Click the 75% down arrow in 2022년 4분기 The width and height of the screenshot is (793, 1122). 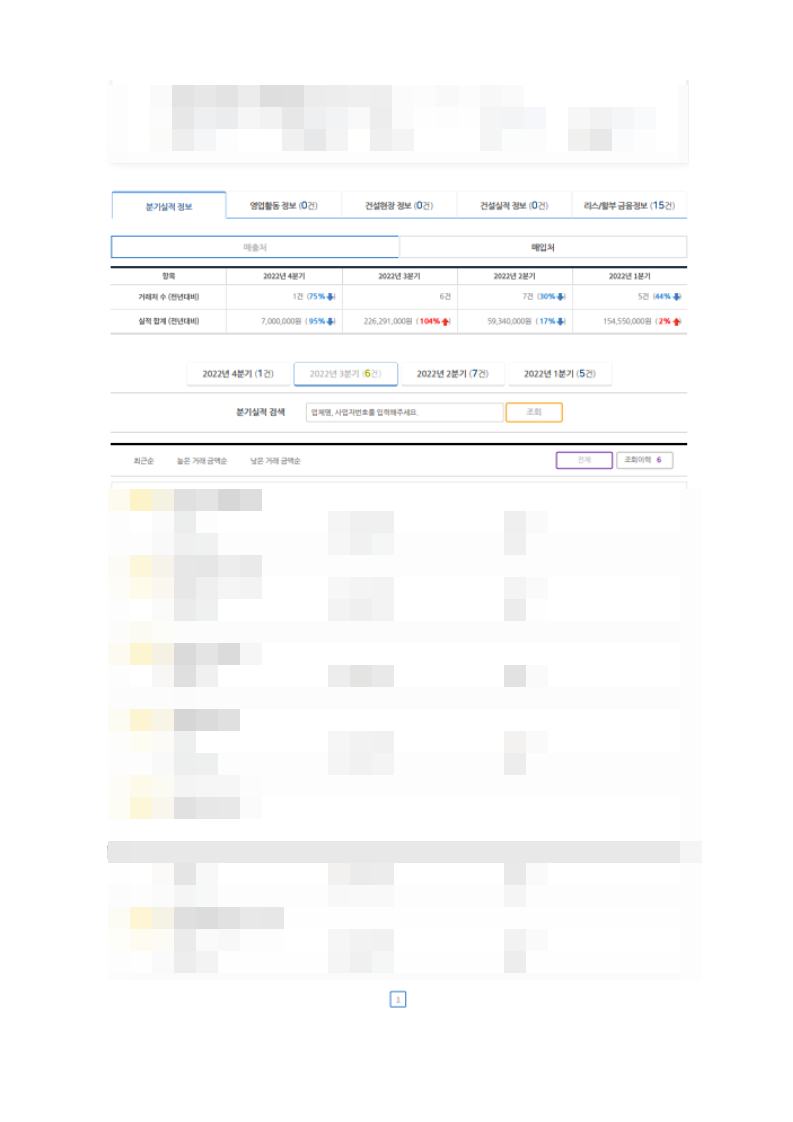click(x=331, y=296)
